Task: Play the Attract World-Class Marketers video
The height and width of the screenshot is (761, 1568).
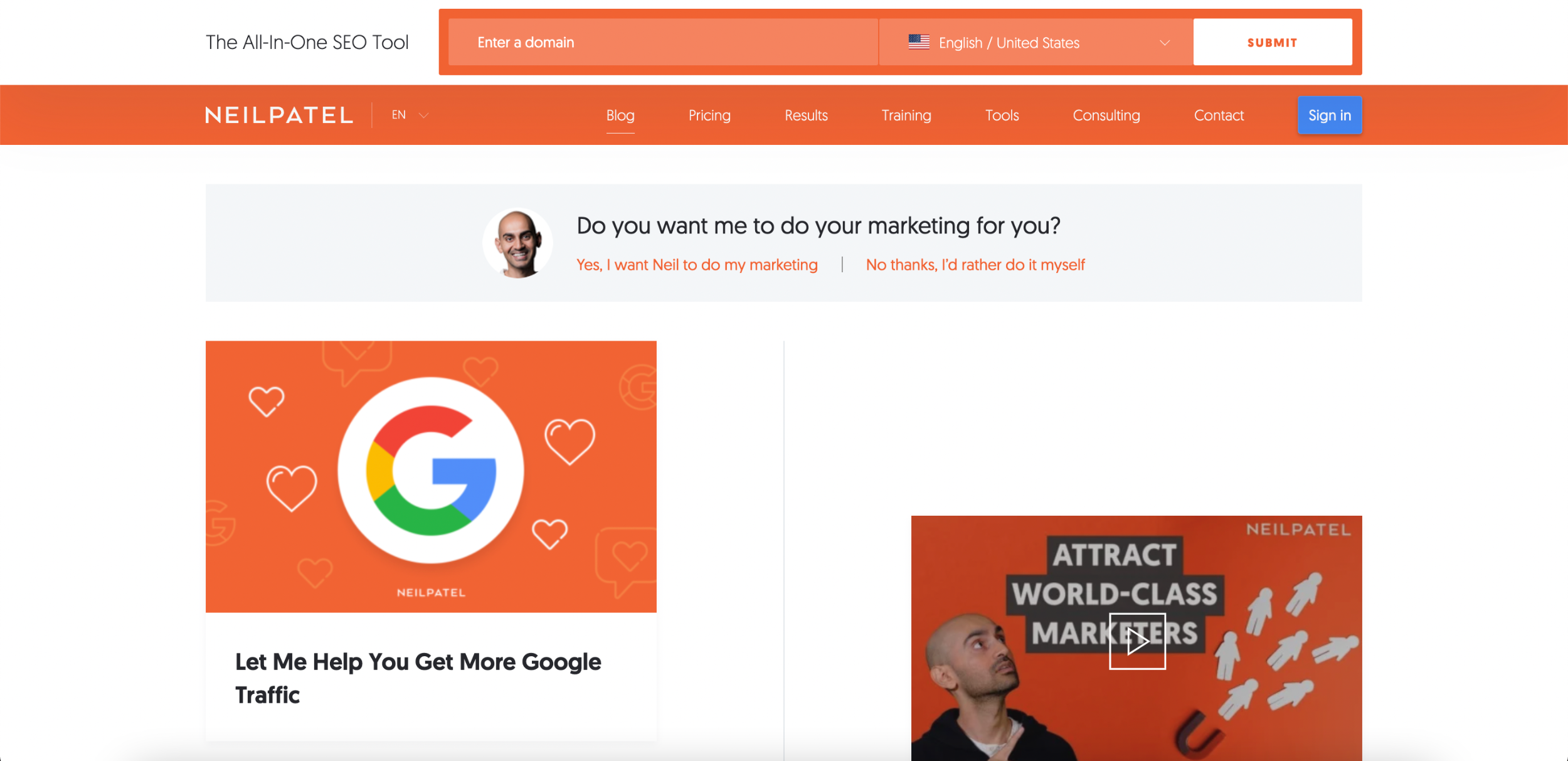Action: 1137,641
